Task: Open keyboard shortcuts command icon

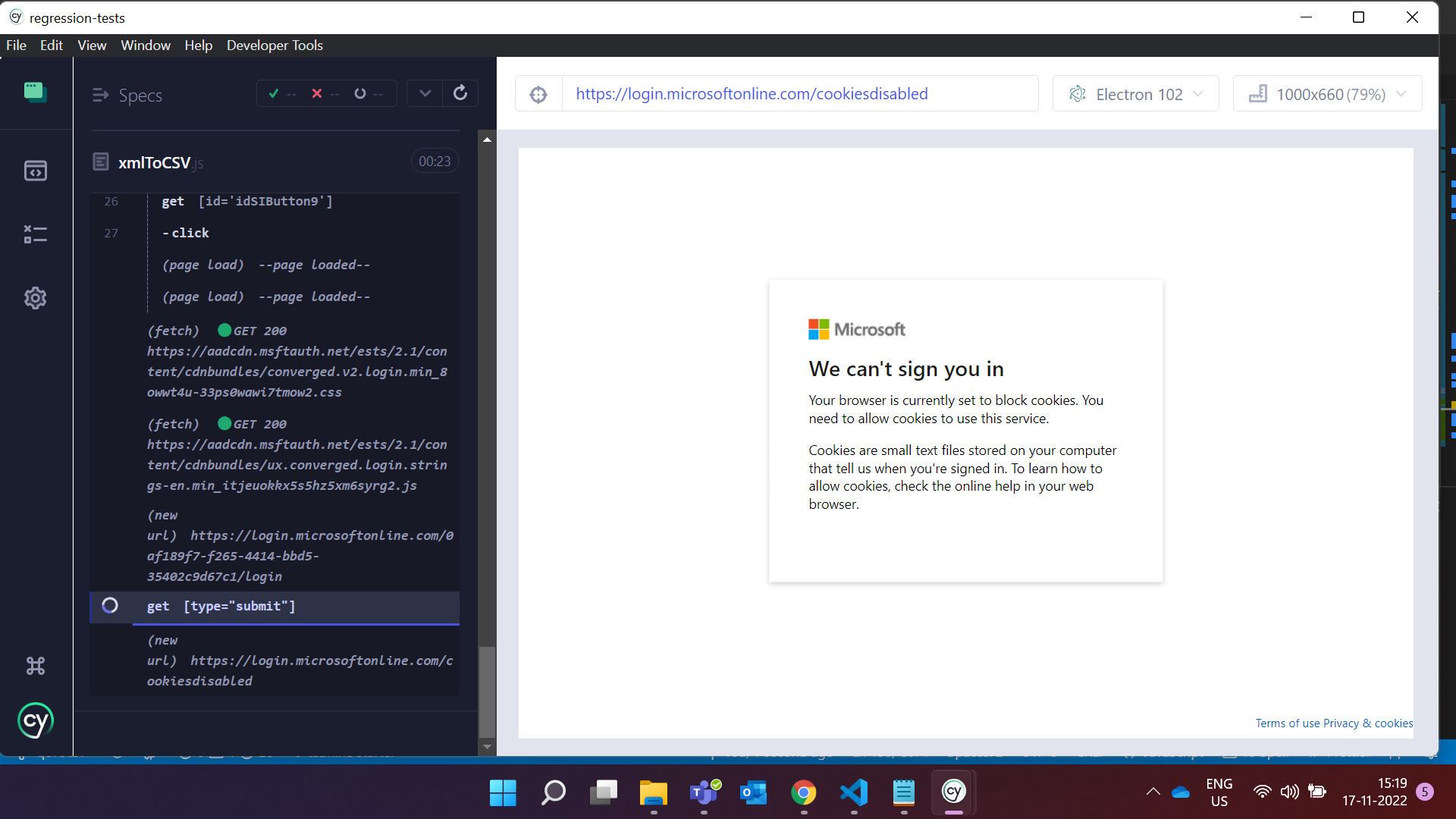Action: [x=35, y=666]
